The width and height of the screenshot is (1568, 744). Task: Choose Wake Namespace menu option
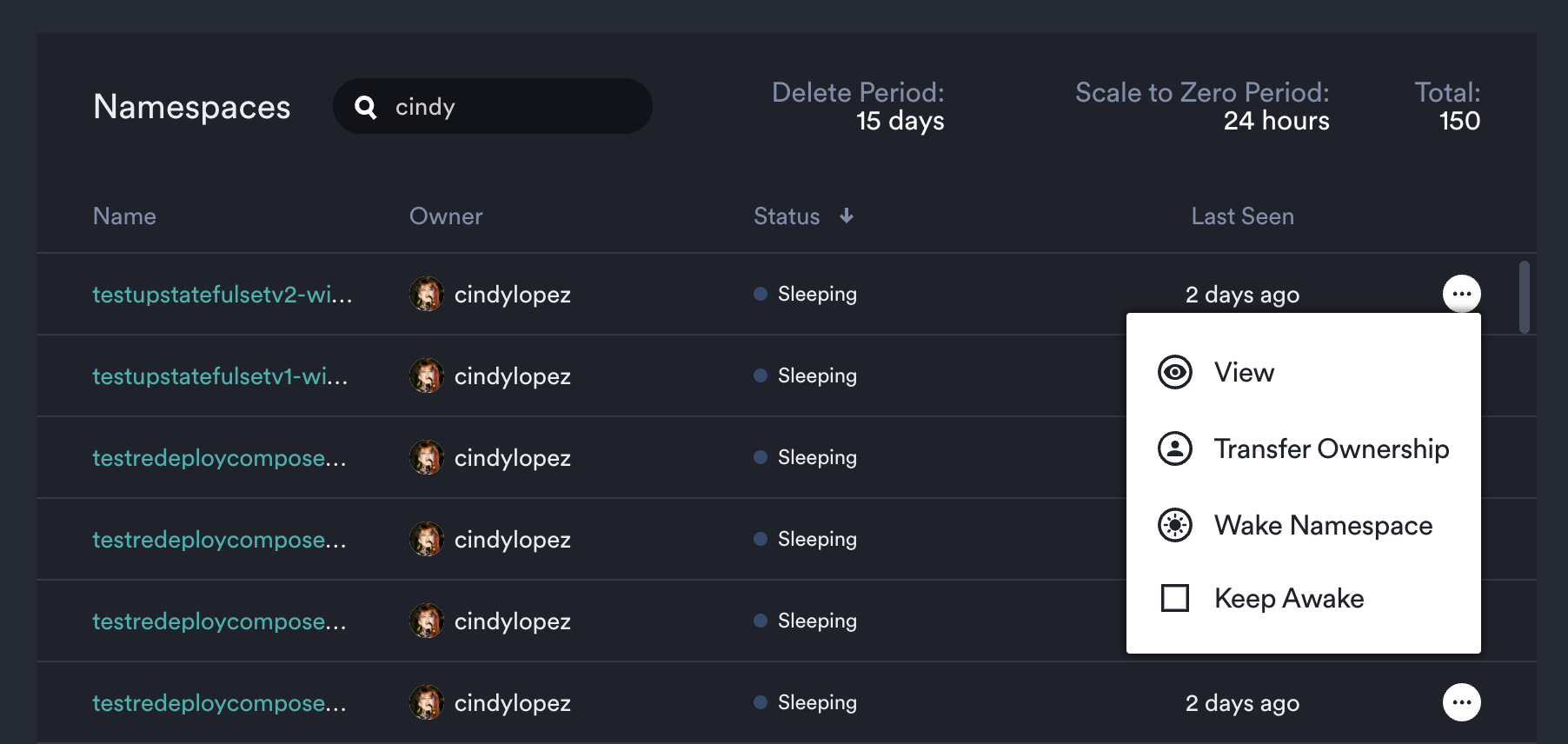point(1322,525)
